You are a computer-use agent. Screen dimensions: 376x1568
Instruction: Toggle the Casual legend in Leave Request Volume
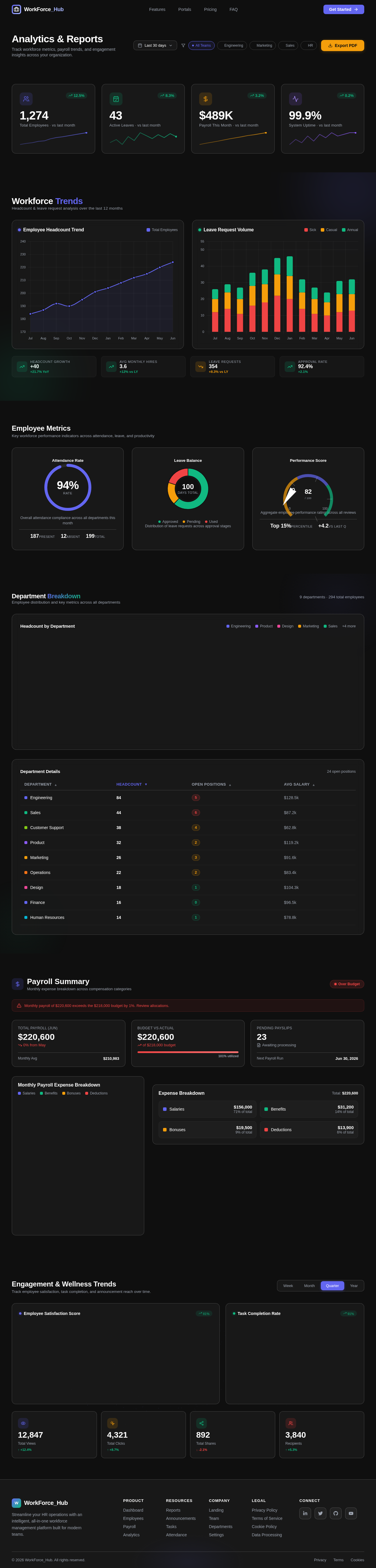click(x=329, y=230)
